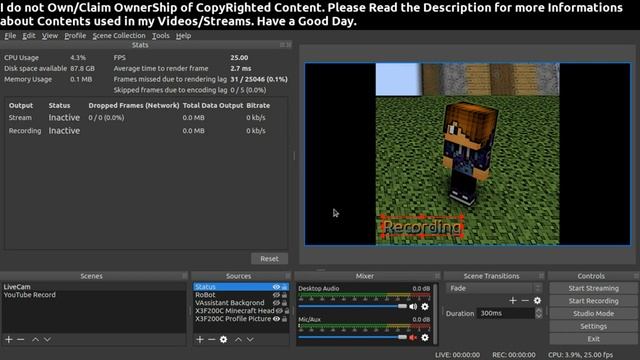Toggle visibility of X3F200C Minecraft Head
Viewport: 640px width, 360px height.
pos(280,311)
